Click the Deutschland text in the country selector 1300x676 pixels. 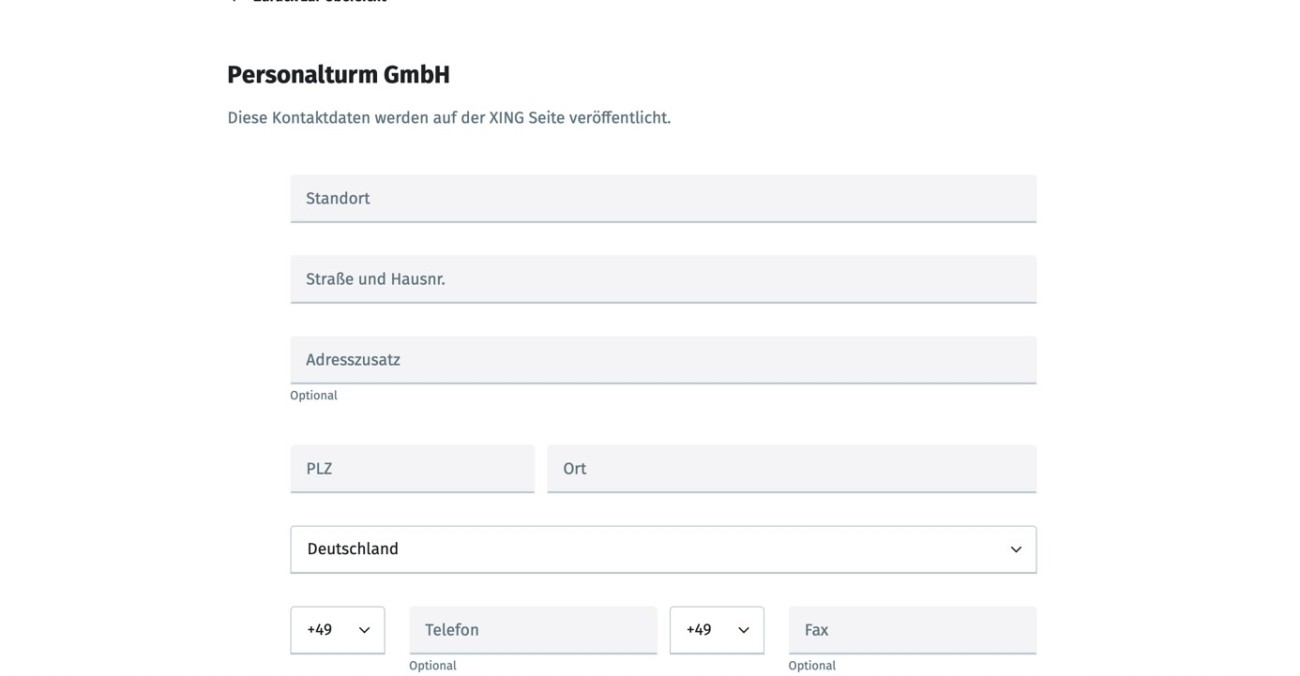coord(352,550)
